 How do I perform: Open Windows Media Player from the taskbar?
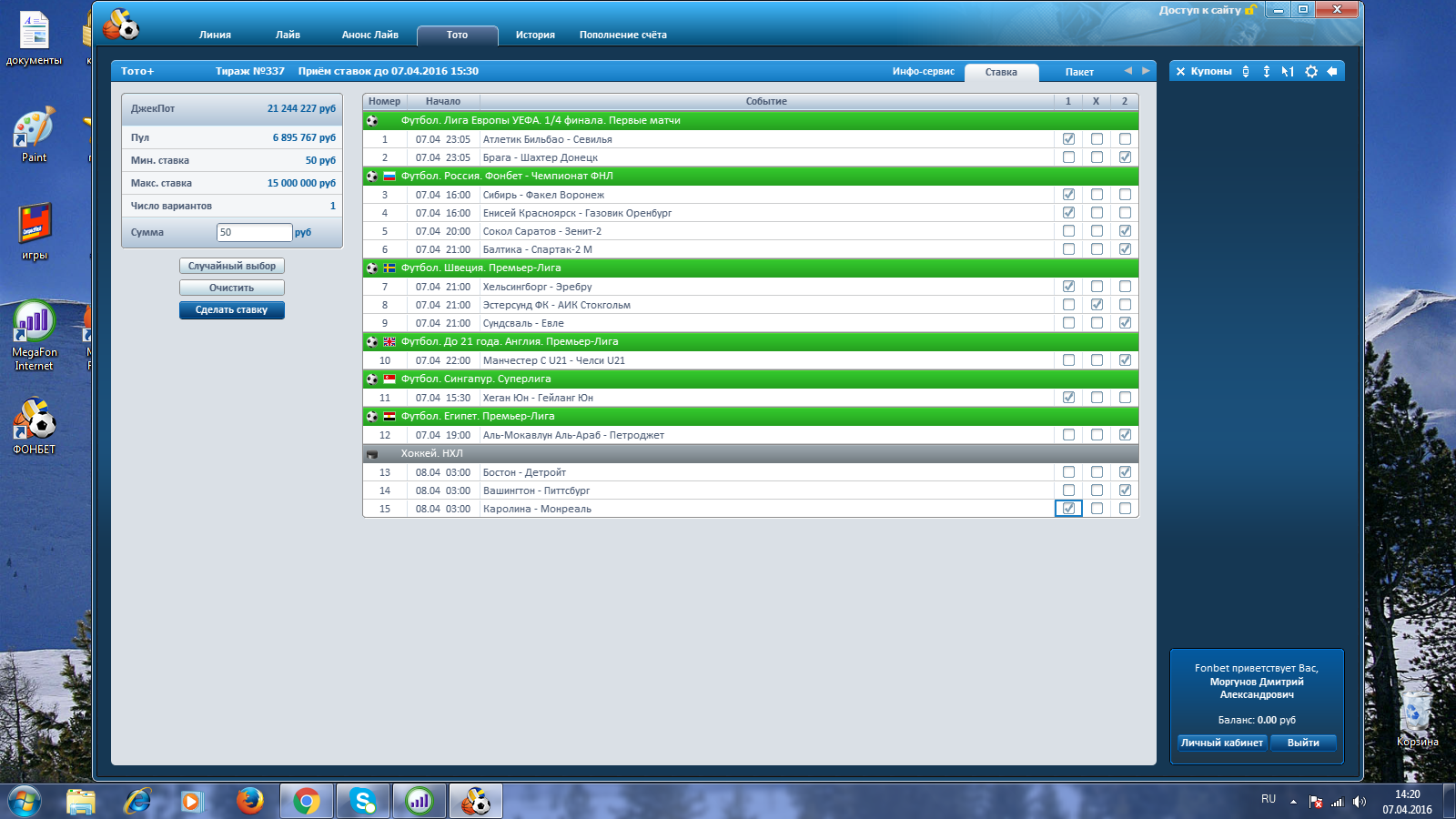coord(191,801)
